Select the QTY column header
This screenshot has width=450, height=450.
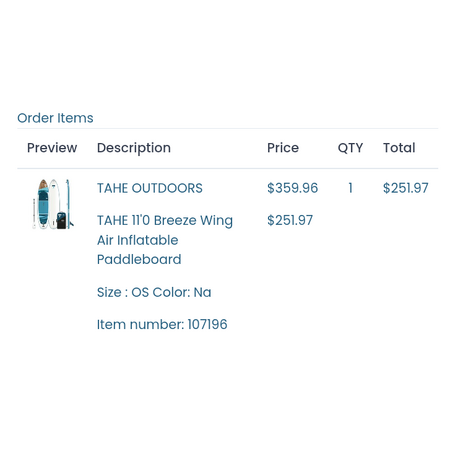350,148
